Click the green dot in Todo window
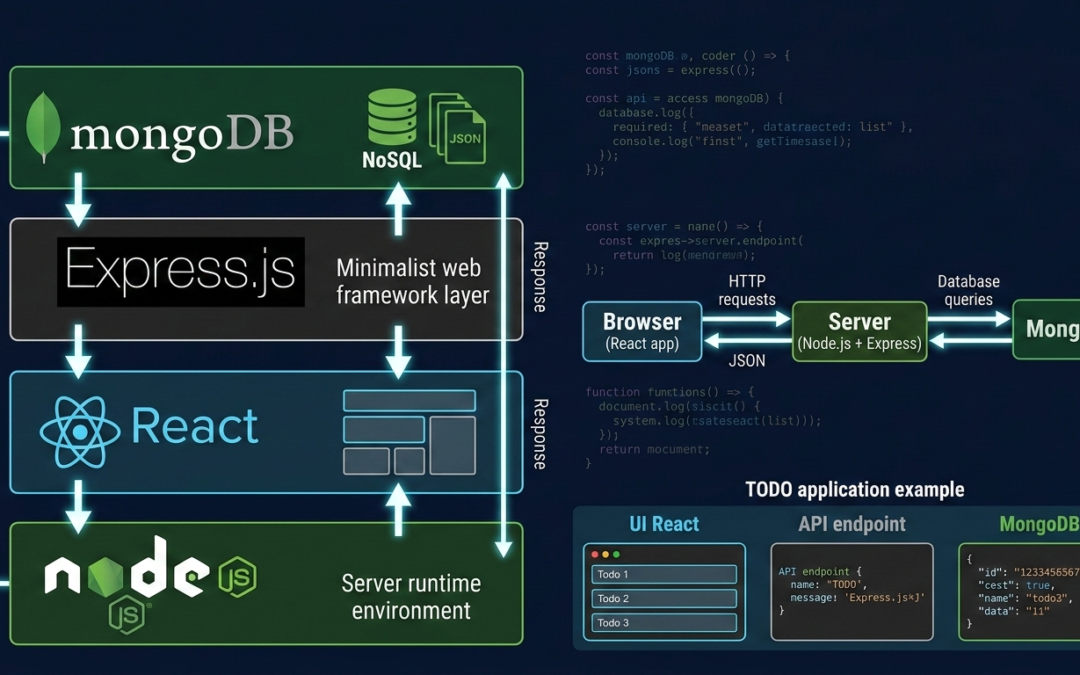Screen dimensions: 1080x675 tap(616, 554)
